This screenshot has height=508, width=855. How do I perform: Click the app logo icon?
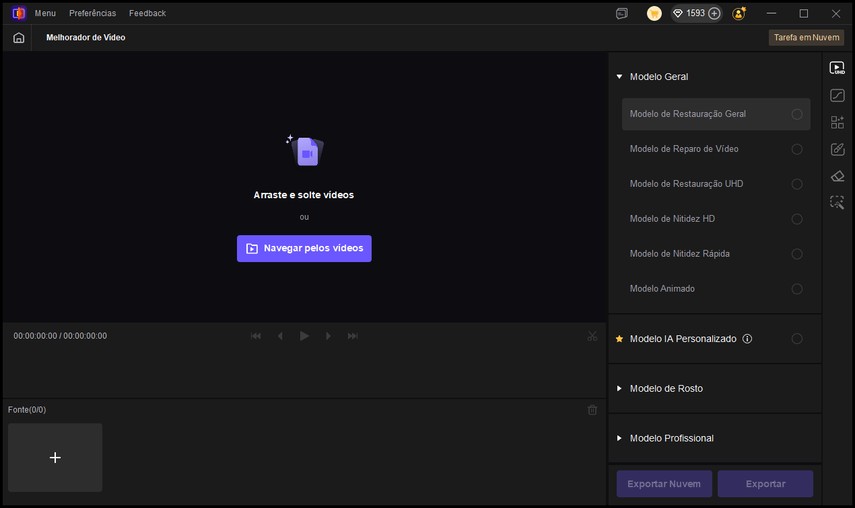coord(19,13)
